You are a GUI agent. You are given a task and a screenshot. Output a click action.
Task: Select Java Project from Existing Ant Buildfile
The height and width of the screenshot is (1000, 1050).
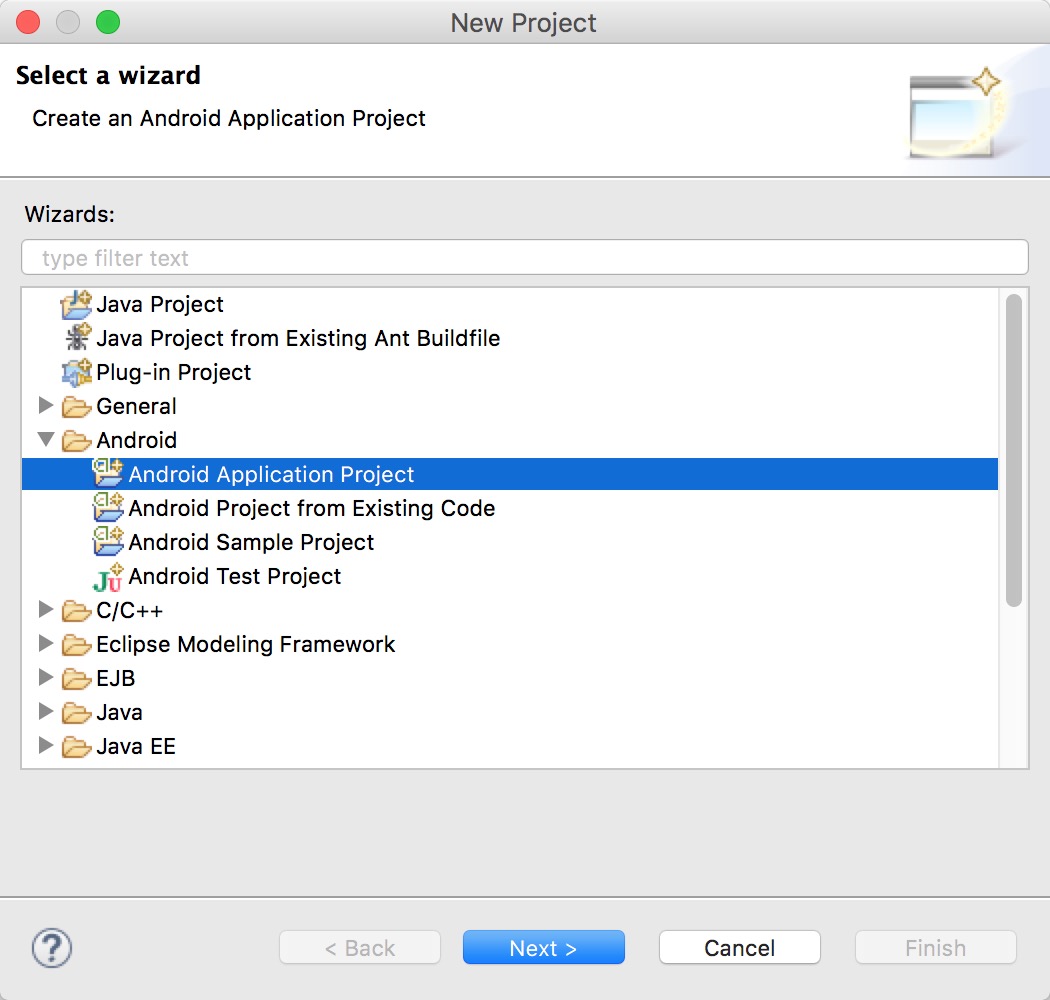[298, 338]
